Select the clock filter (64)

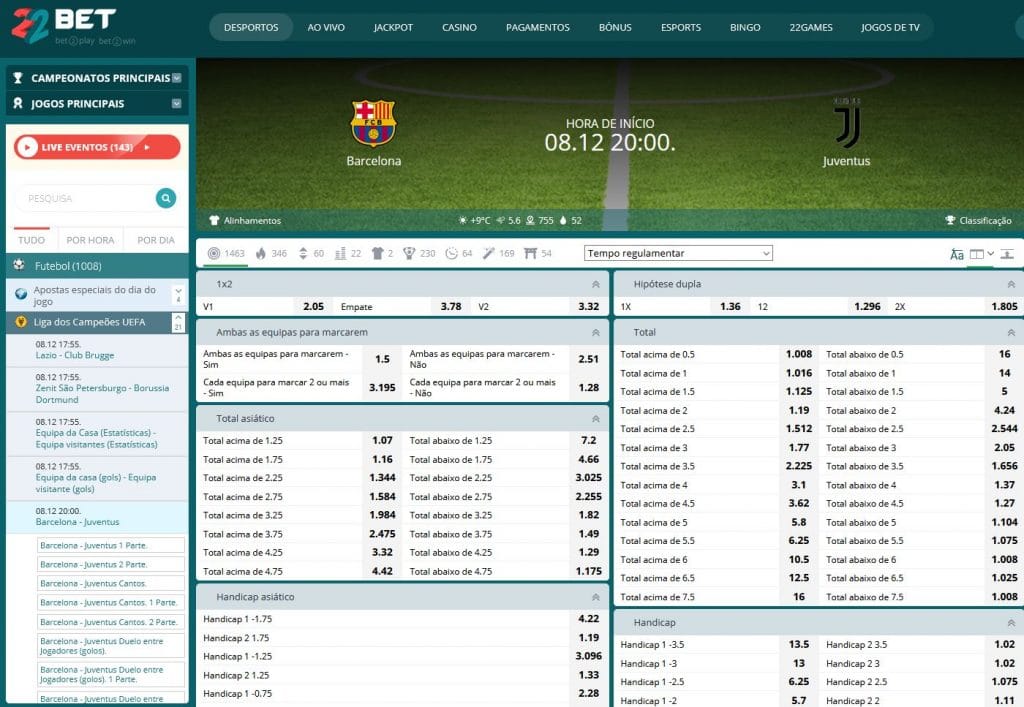click(x=458, y=253)
